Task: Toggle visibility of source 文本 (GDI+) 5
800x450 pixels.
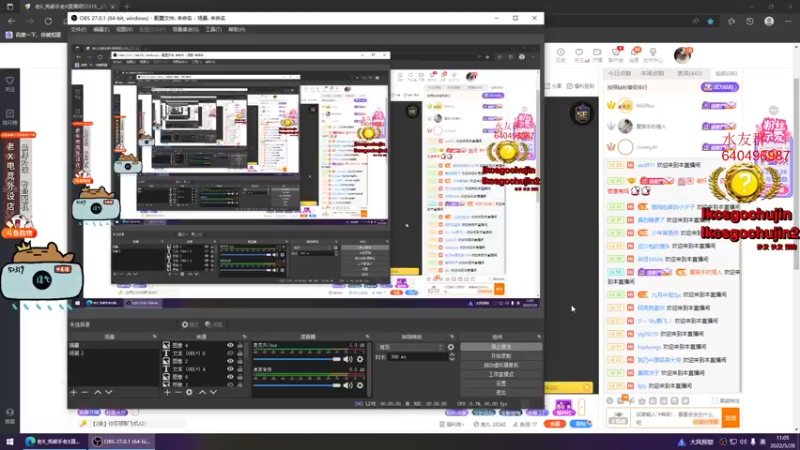Action: pyautogui.click(x=230, y=353)
